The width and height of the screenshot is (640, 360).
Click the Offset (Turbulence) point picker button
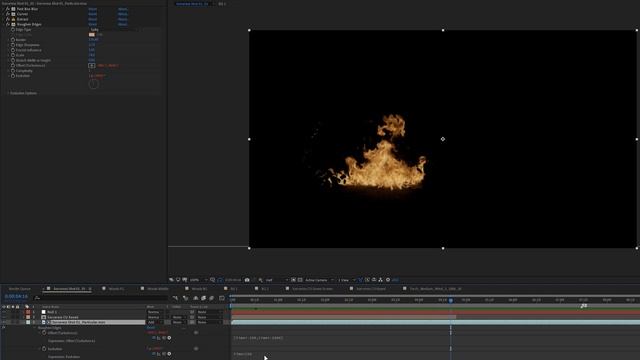pyautogui.click(x=91, y=65)
